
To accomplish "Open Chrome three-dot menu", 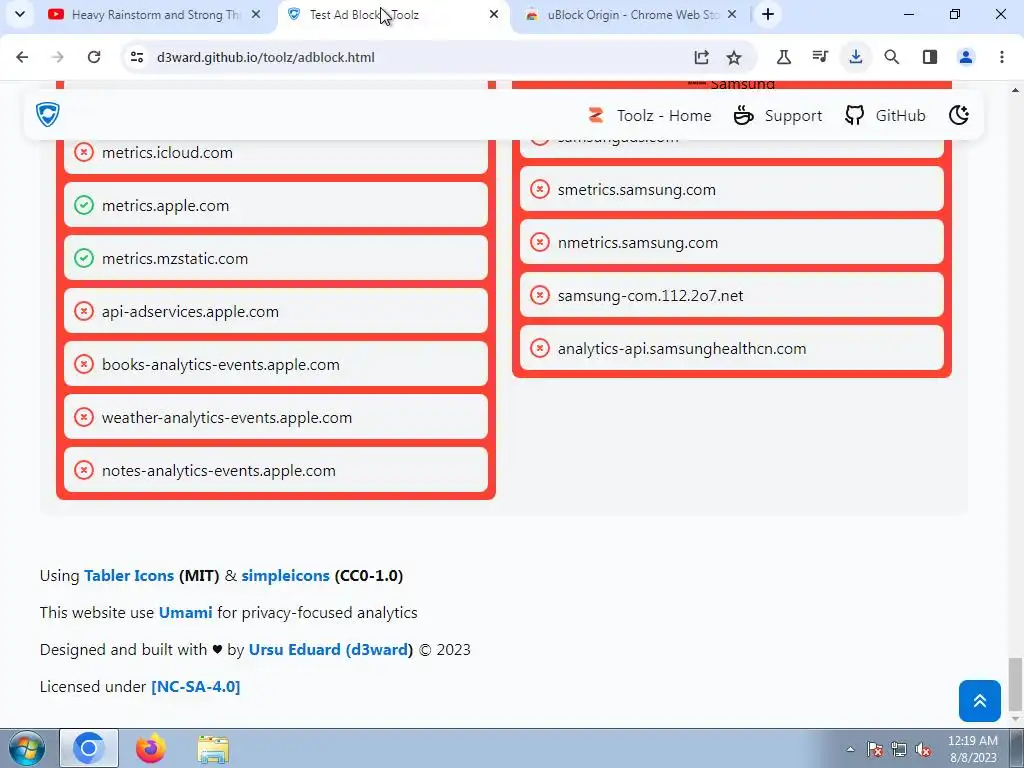I will (x=1002, y=57).
